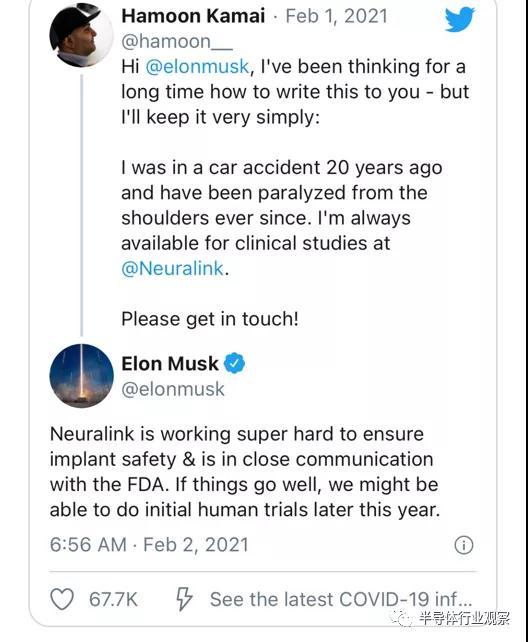Tap the heart like icon
528x642 pixels.
pyautogui.click(x=62, y=599)
